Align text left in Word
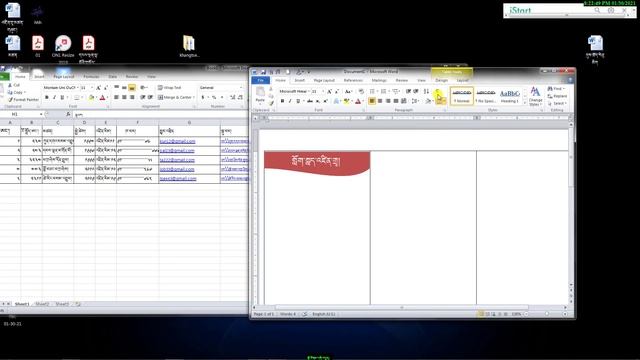 tap(372, 101)
